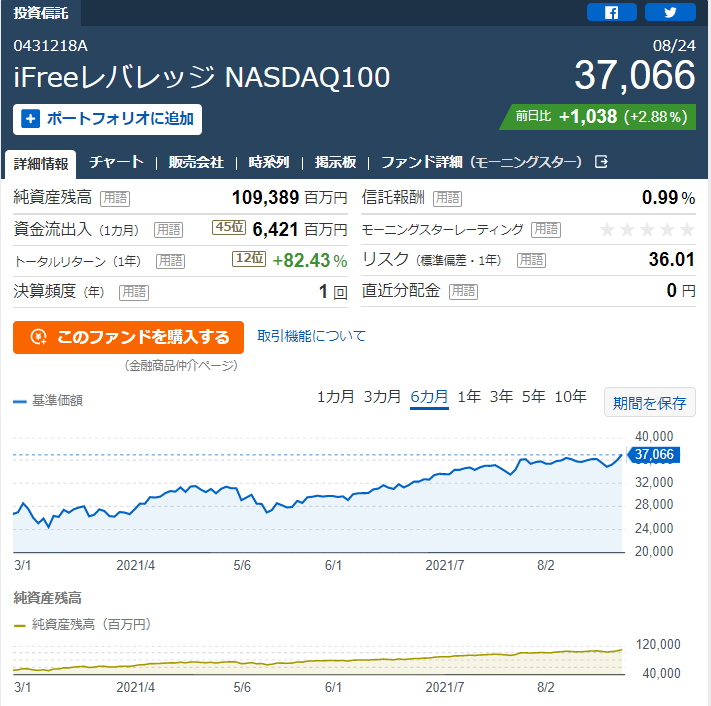
Task: Set chart period to 1年
Action: click(x=469, y=397)
